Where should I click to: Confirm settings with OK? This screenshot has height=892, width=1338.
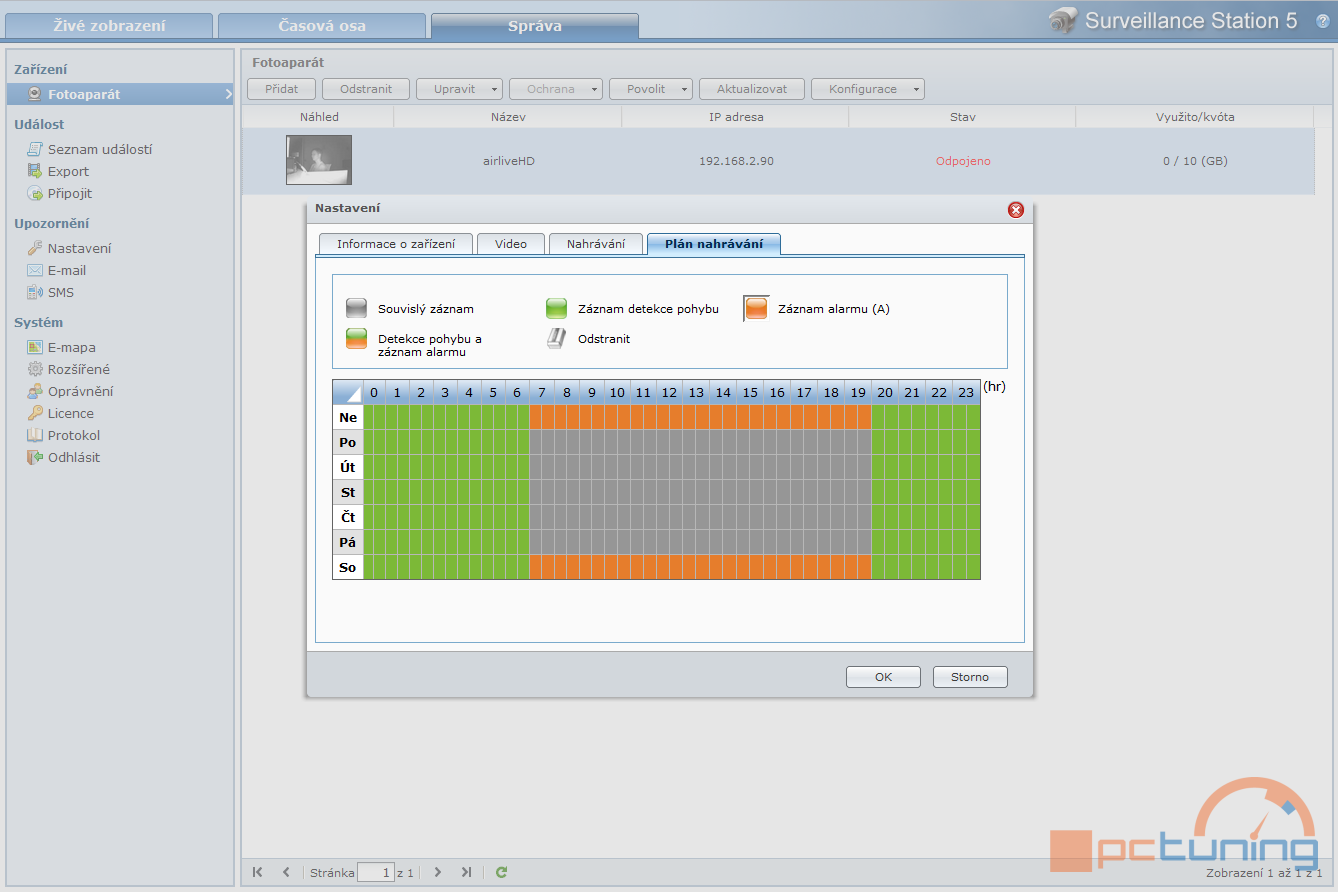pyautogui.click(x=883, y=677)
